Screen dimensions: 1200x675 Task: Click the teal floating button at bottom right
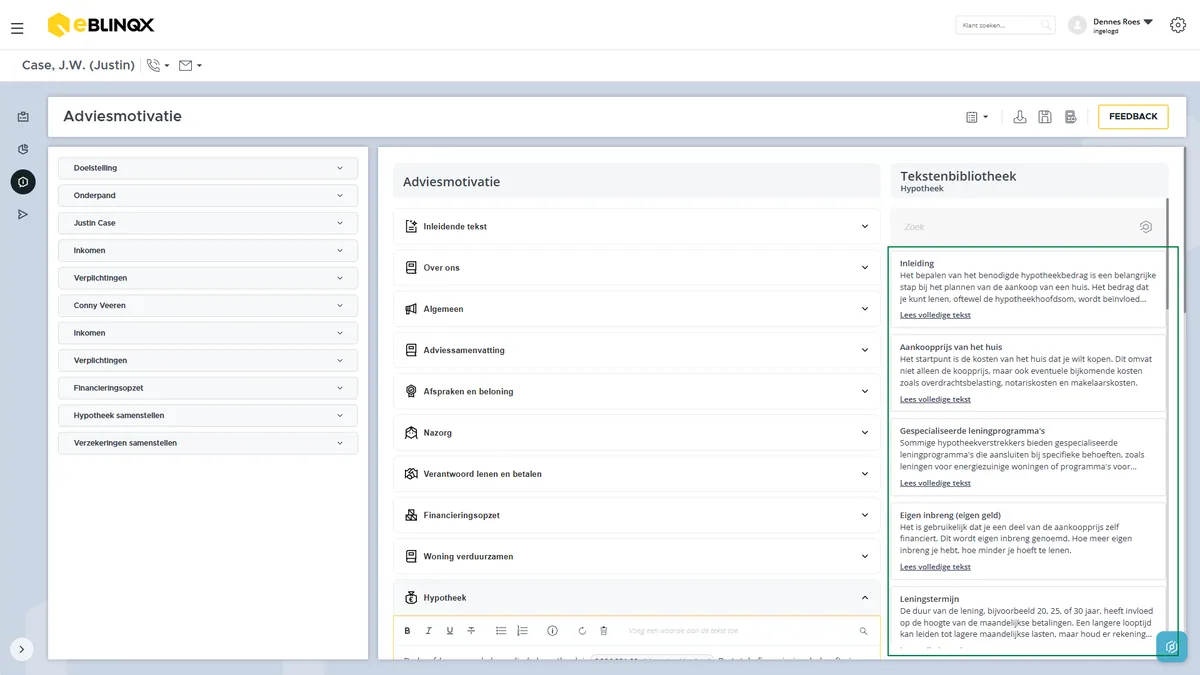click(x=1171, y=647)
